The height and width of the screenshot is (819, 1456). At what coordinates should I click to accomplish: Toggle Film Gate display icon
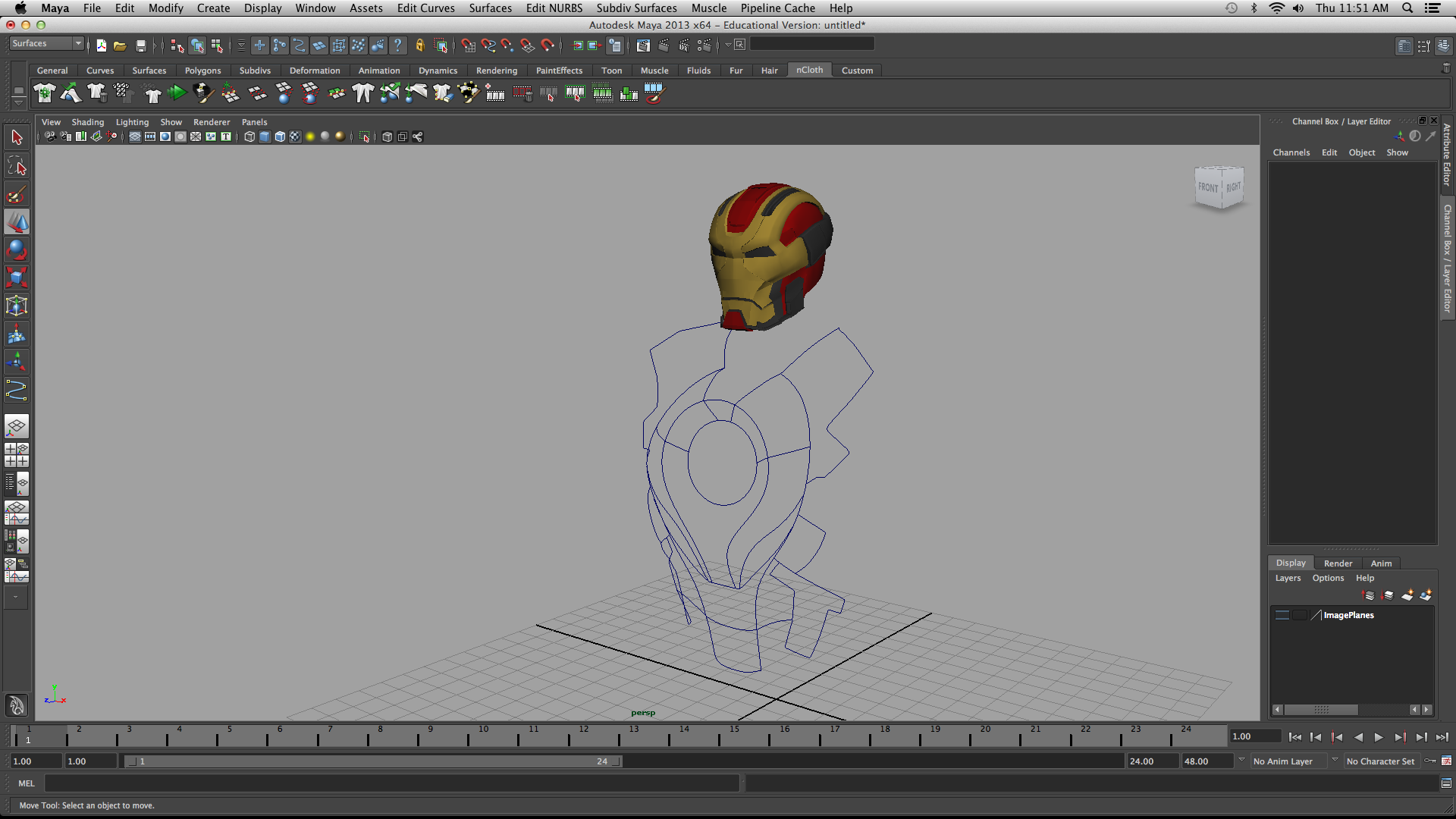150,136
